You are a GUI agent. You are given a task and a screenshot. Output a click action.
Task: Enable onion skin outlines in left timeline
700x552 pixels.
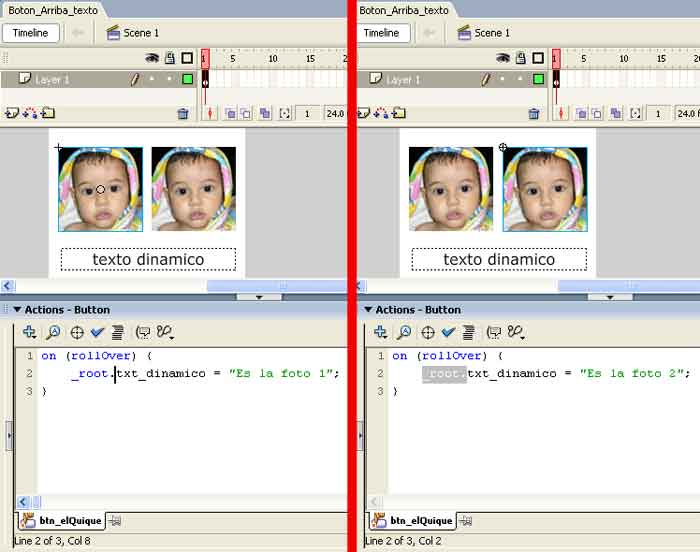point(246,113)
